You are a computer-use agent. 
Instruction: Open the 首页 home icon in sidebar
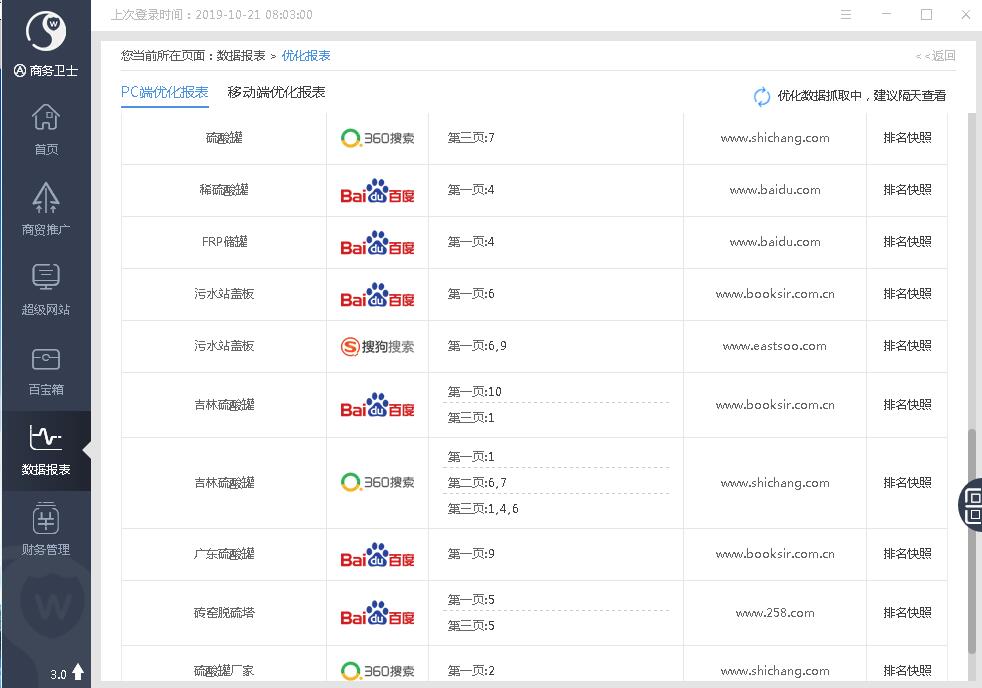coord(46,129)
